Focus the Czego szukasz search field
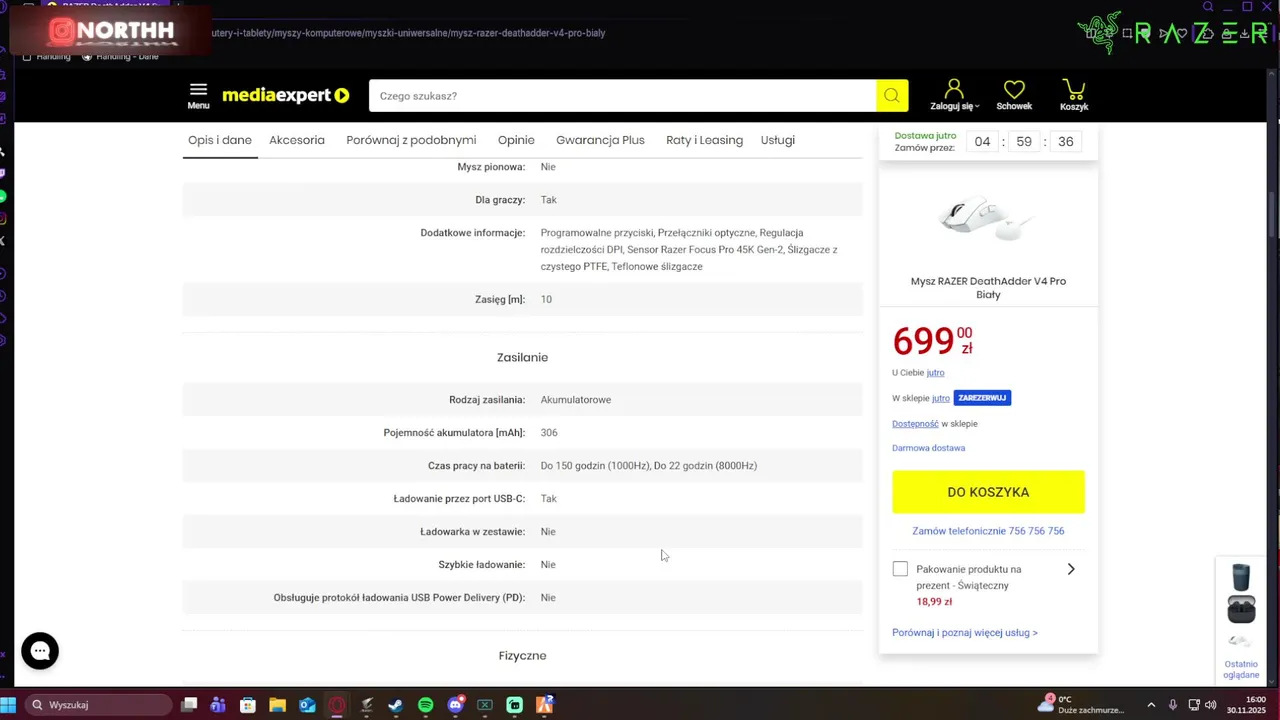This screenshot has width=1280, height=720. click(x=622, y=96)
